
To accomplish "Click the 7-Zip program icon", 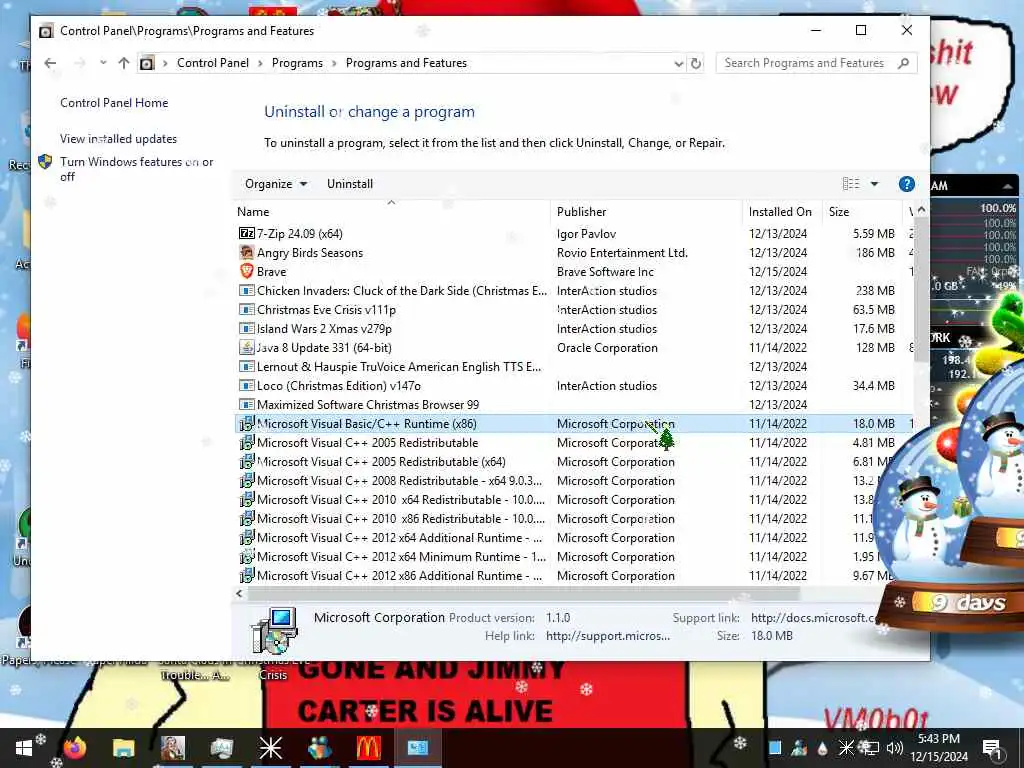I will pos(246,233).
